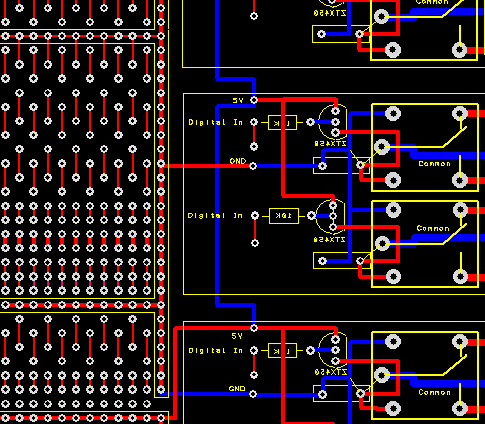Select the Common label of the relay beside the 10k transistor
485x424 pixels.
point(433,228)
